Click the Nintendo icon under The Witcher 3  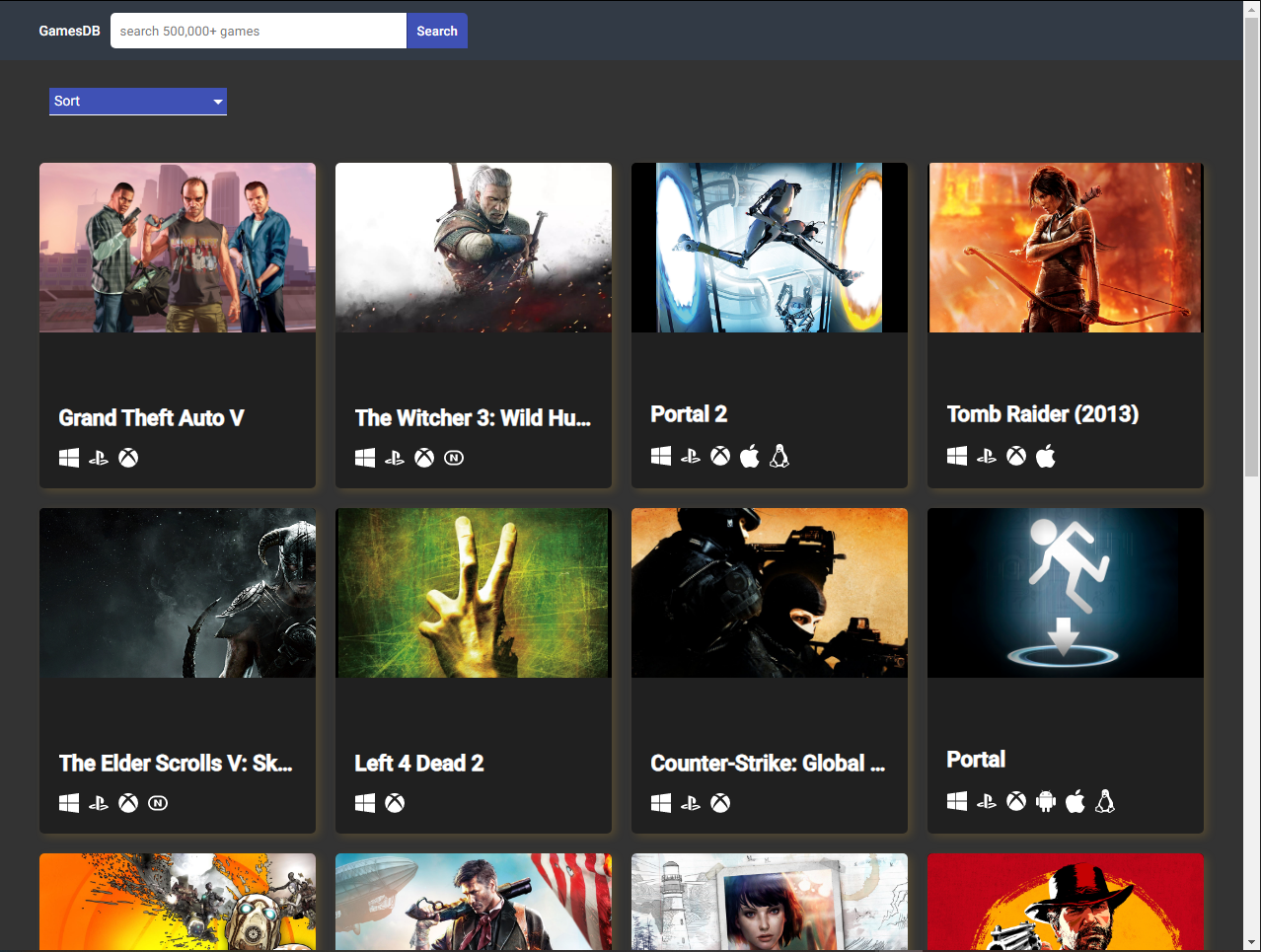click(x=454, y=458)
